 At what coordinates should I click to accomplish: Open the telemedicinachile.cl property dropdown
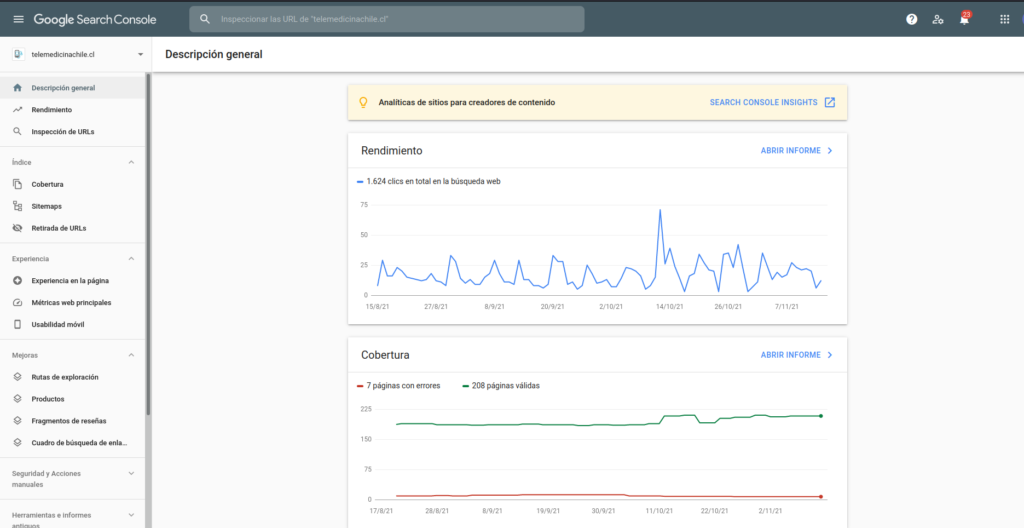[x=140, y=55]
